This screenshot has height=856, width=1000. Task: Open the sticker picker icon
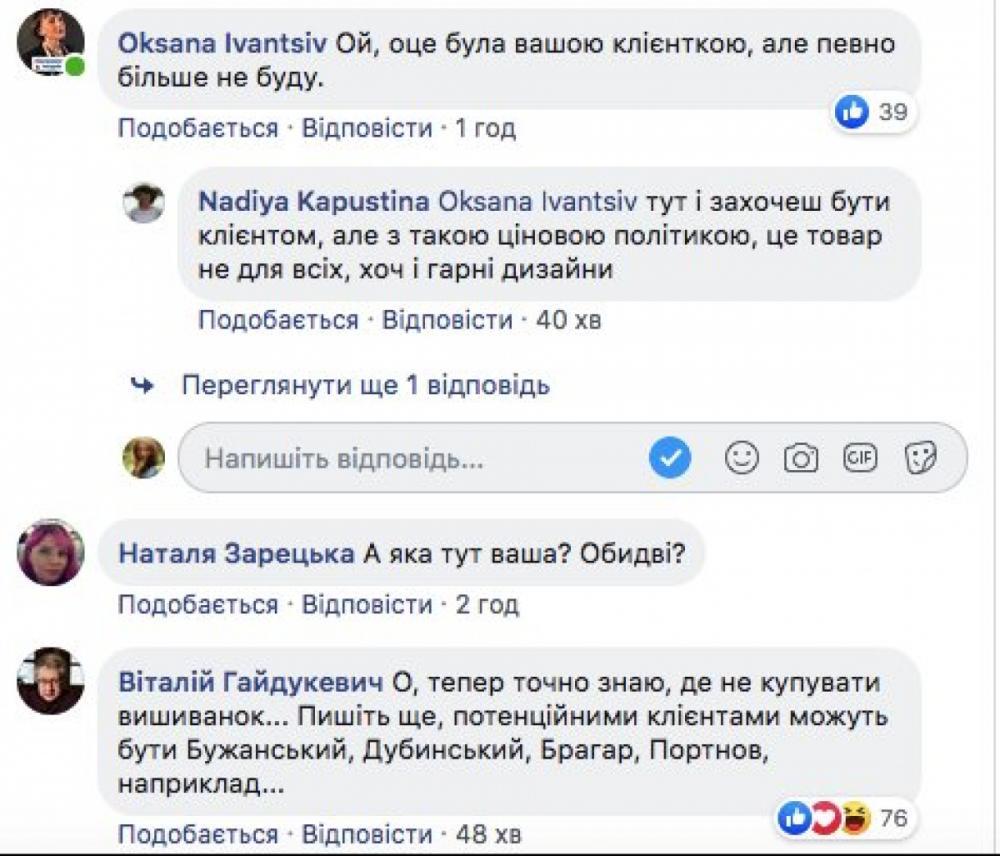coord(919,458)
